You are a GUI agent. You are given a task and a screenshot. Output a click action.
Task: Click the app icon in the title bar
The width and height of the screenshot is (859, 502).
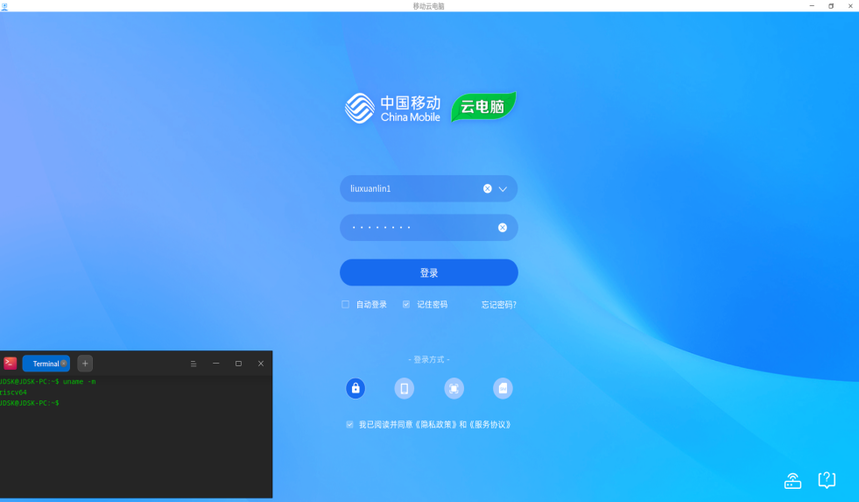(4, 6)
